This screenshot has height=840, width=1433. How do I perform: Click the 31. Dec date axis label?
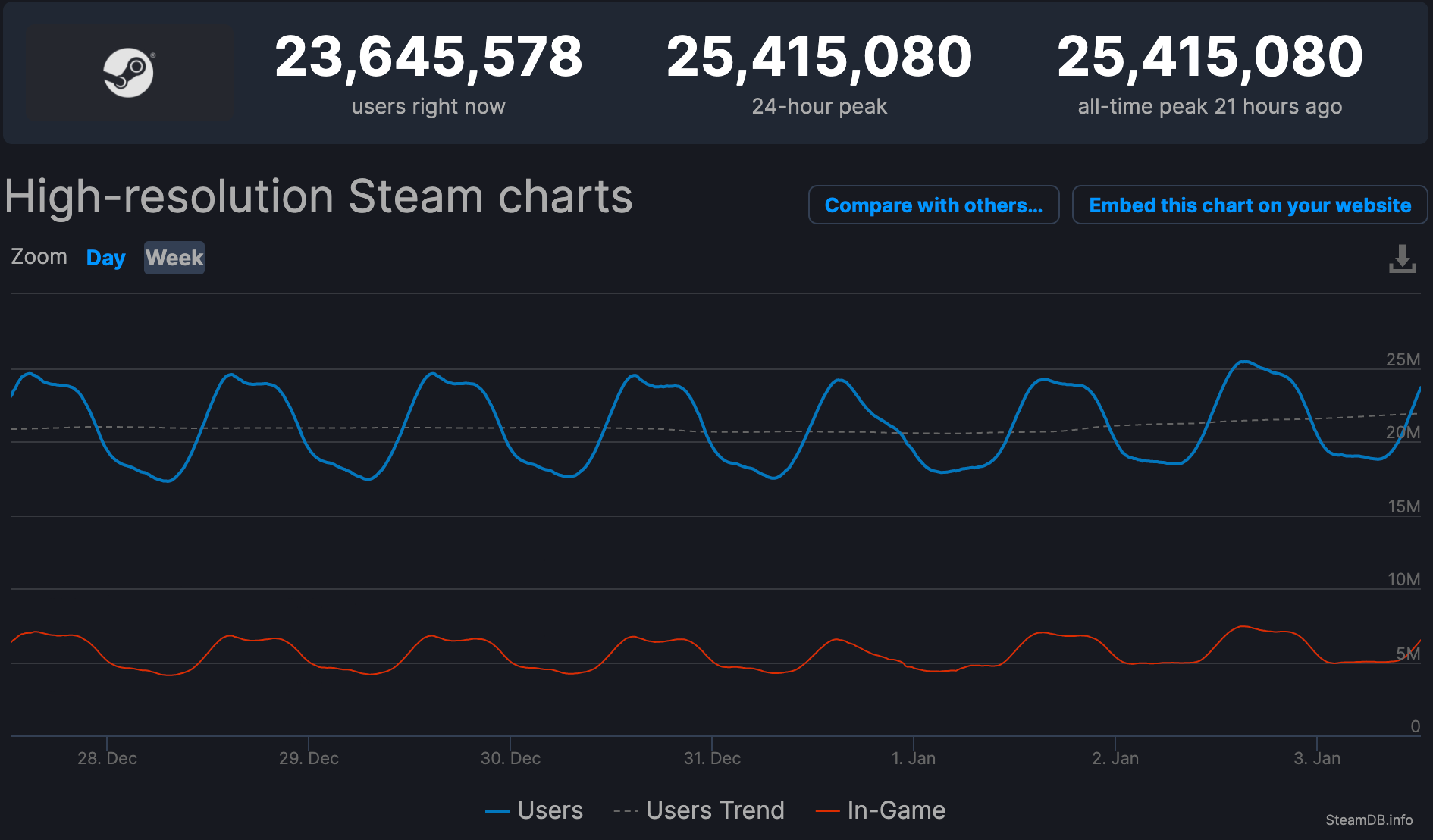coord(712,758)
